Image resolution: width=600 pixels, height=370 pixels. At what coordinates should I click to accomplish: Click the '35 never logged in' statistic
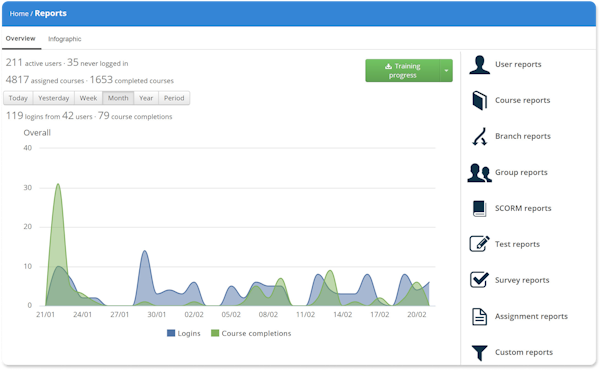[x=98, y=62]
